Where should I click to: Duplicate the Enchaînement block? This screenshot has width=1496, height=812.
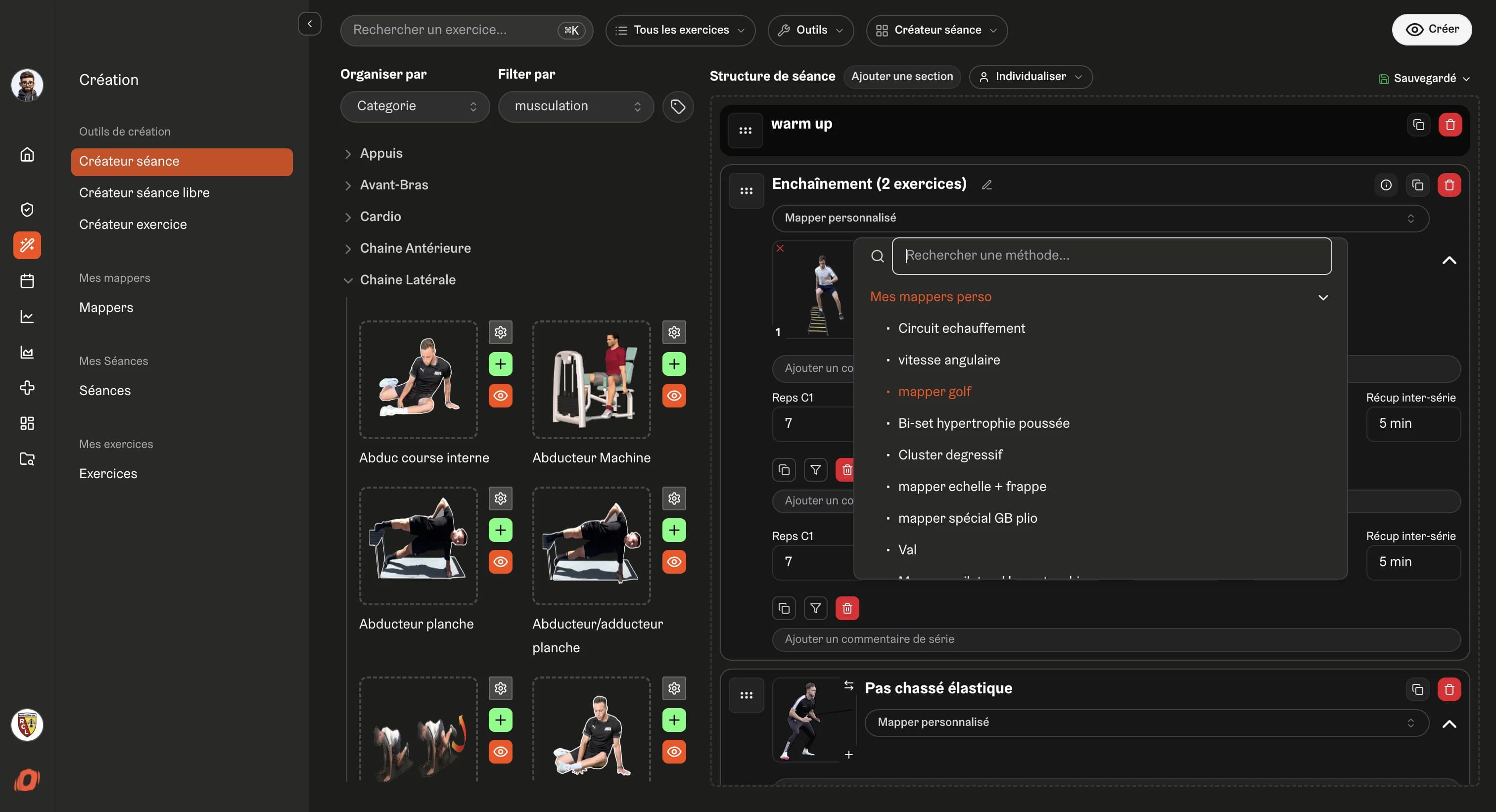(1418, 185)
